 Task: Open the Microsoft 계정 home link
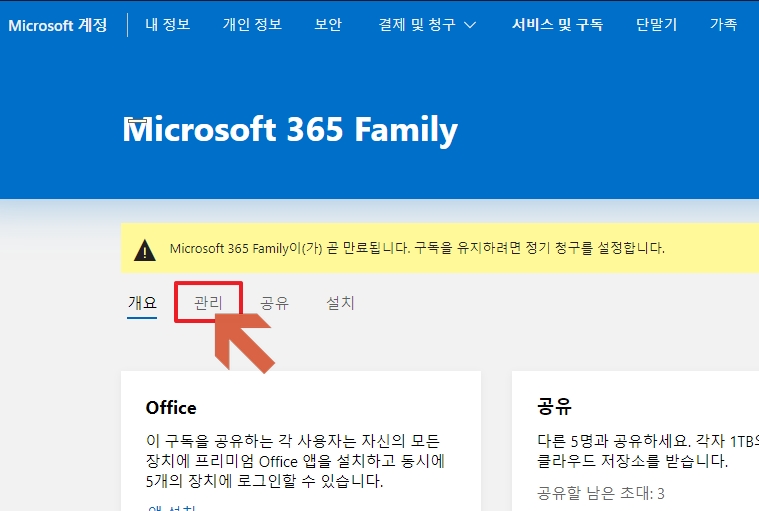coord(58,25)
